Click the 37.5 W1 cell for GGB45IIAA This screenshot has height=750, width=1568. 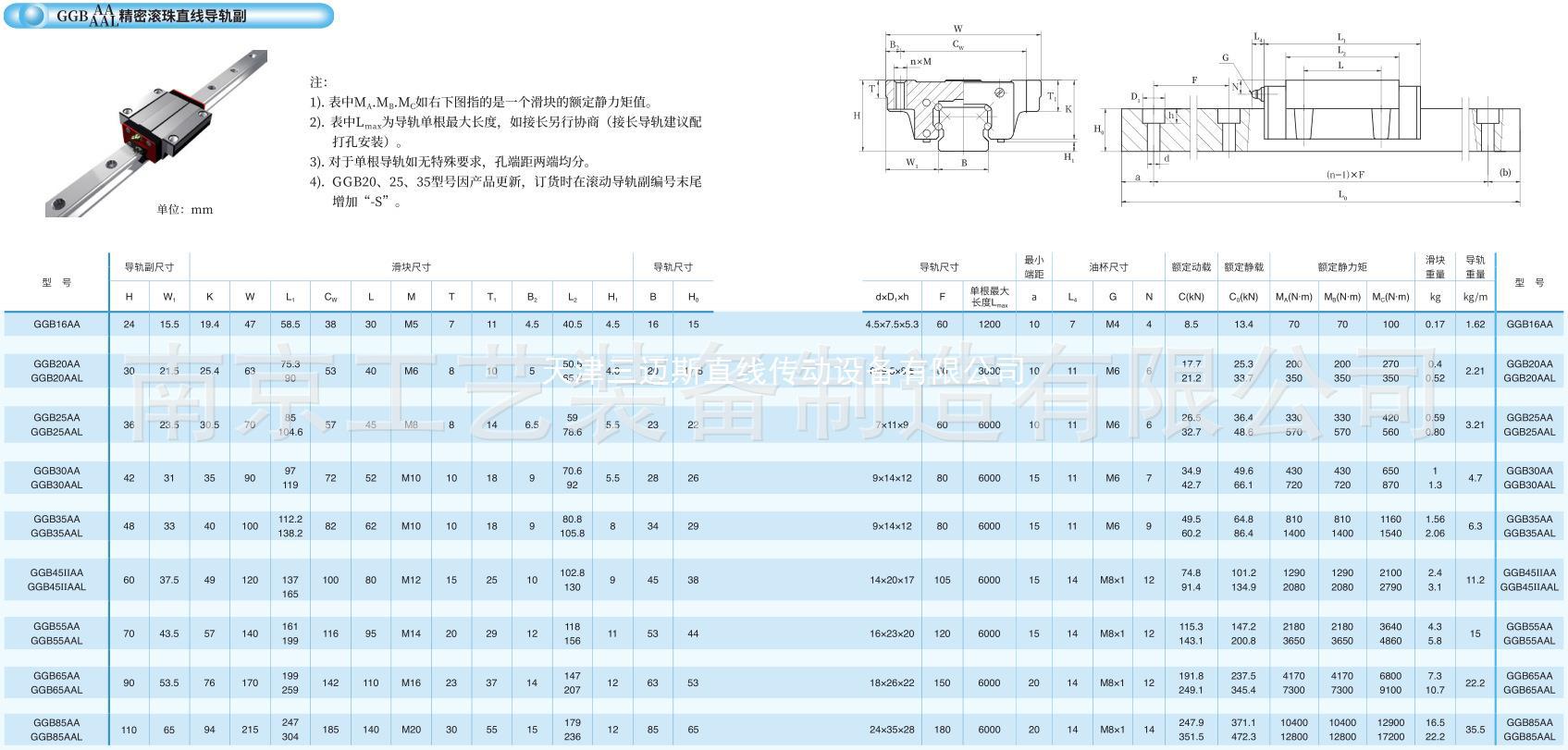point(169,580)
